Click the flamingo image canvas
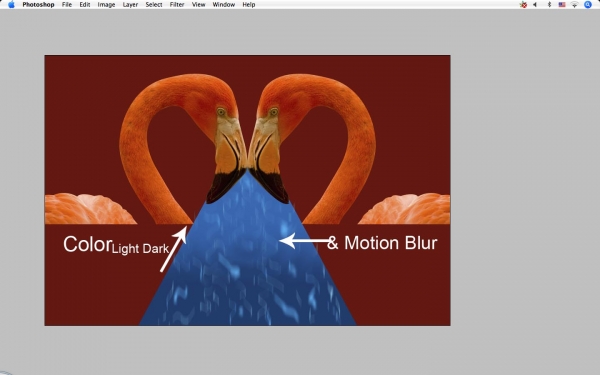The image size is (600, 375). pyautogui.click(x=247, y=191)
